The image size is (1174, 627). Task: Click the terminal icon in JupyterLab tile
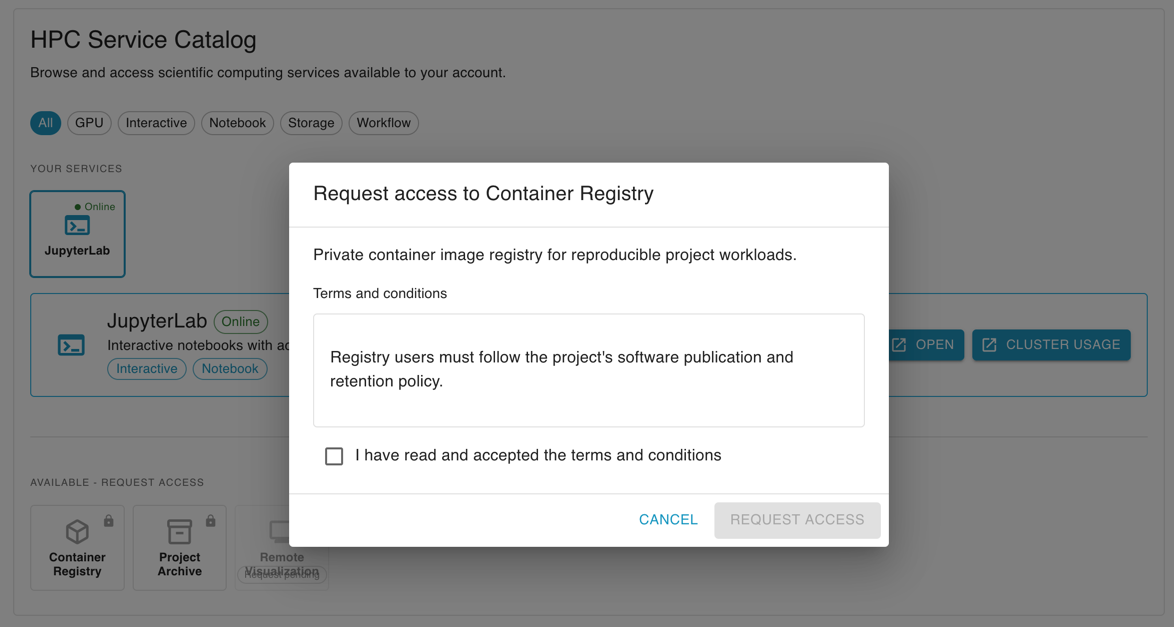77,225
